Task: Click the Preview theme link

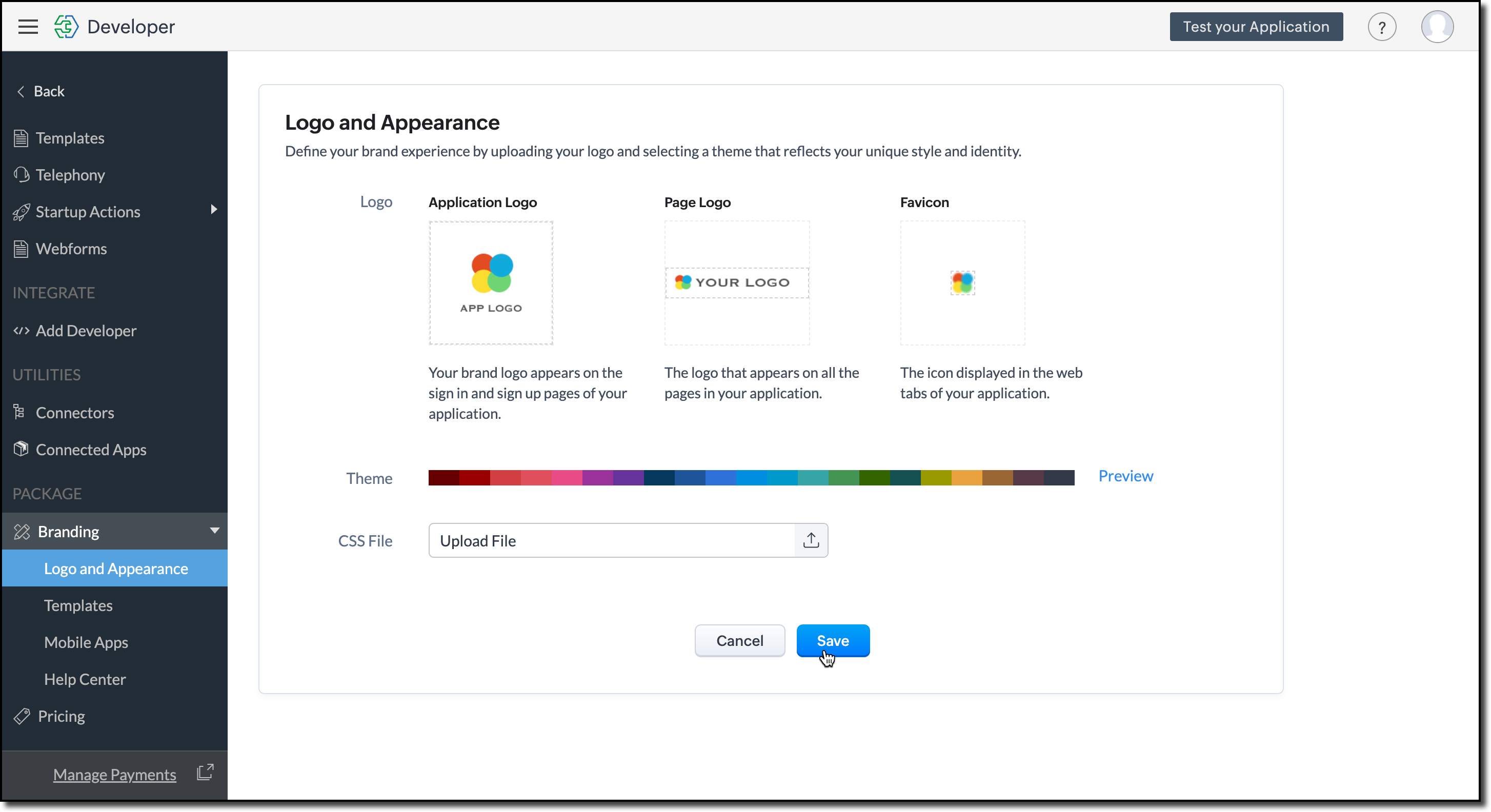Action: click(x=1125, y=476)
